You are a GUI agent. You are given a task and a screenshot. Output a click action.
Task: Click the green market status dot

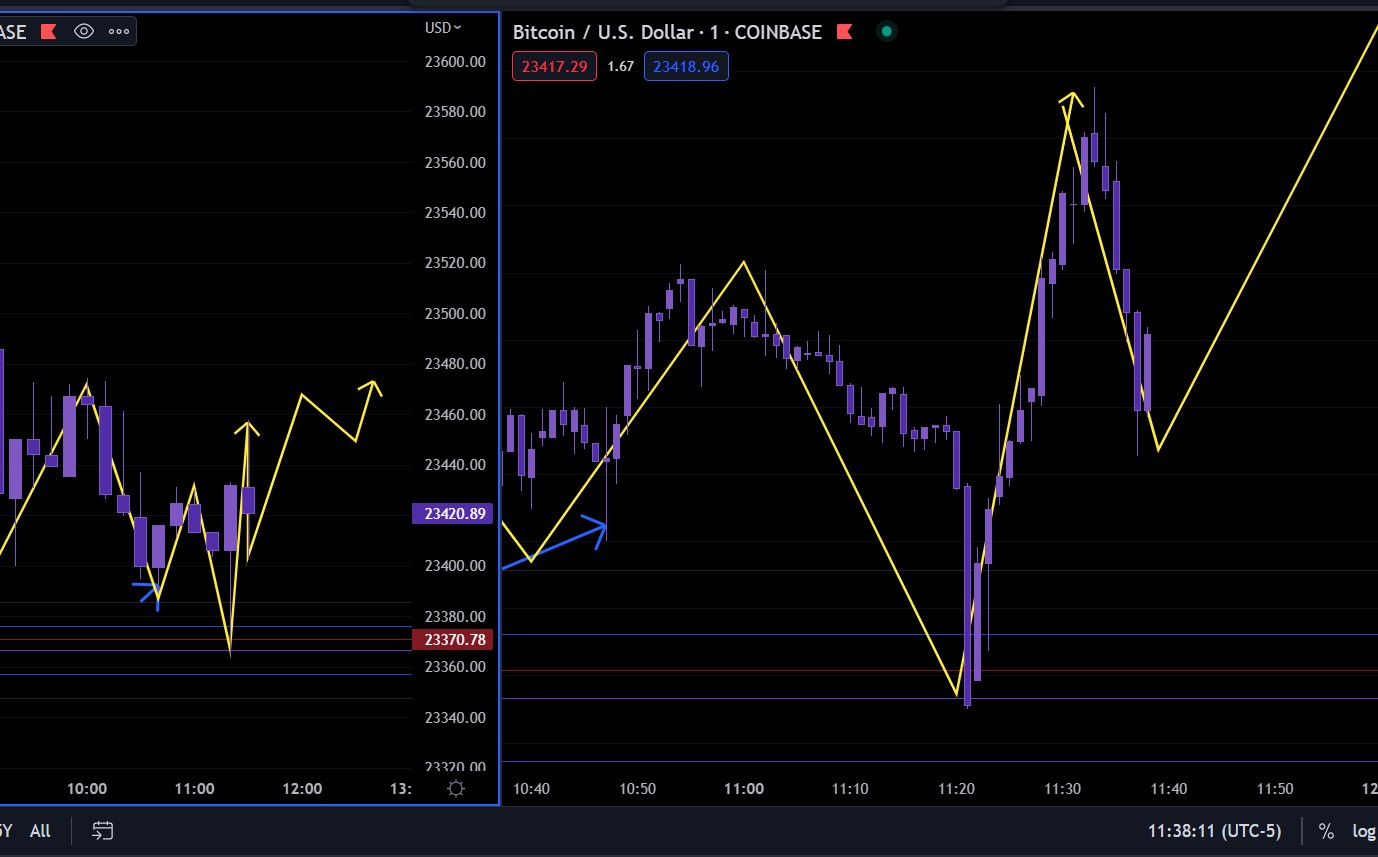pyautogui.click(x=886, y=31)
